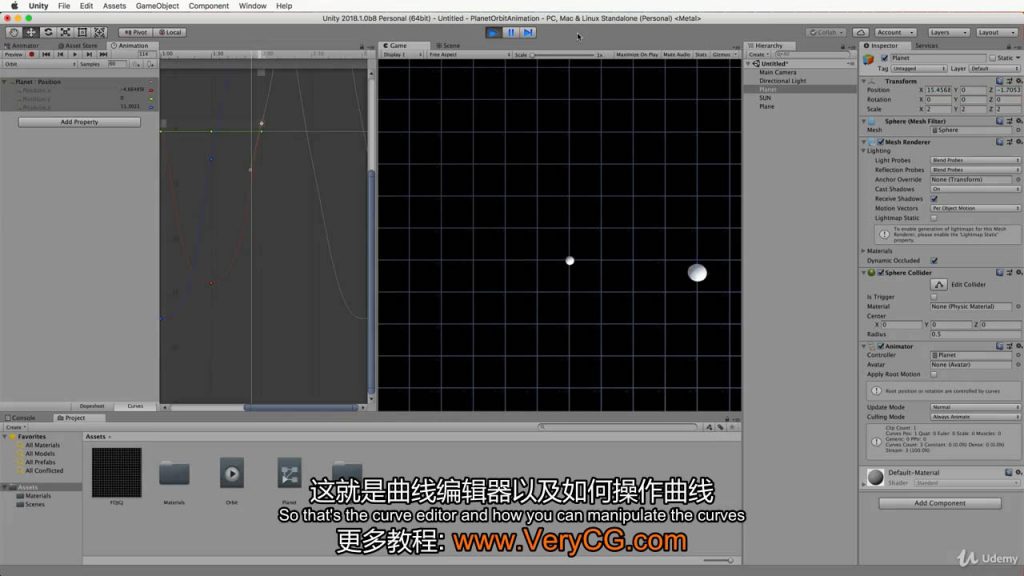Select the Orbit animation asset thumbnail
This screenshot has width=1024, height=576.
232,473
